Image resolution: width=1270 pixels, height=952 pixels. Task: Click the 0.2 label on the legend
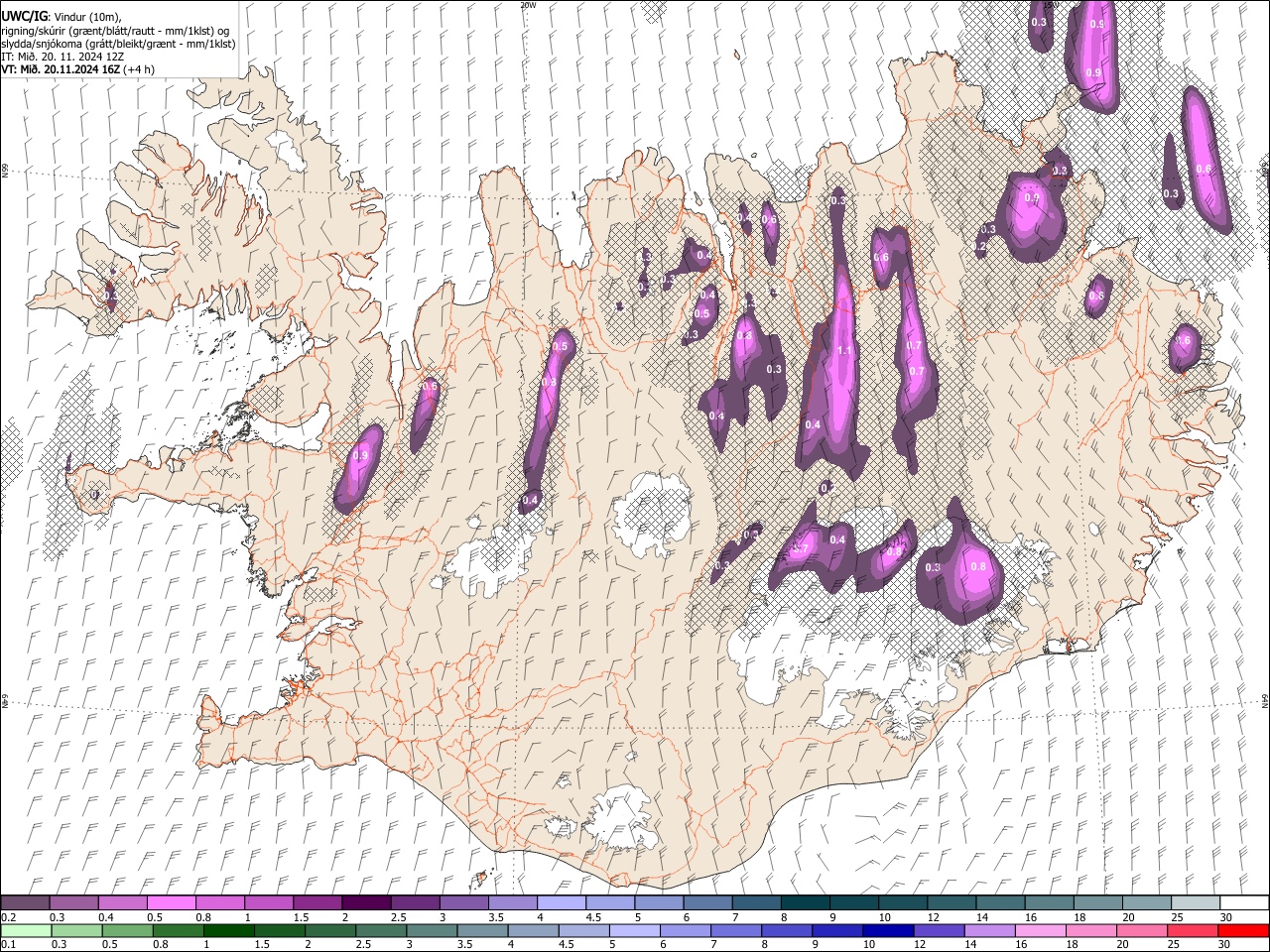point(9,917)
